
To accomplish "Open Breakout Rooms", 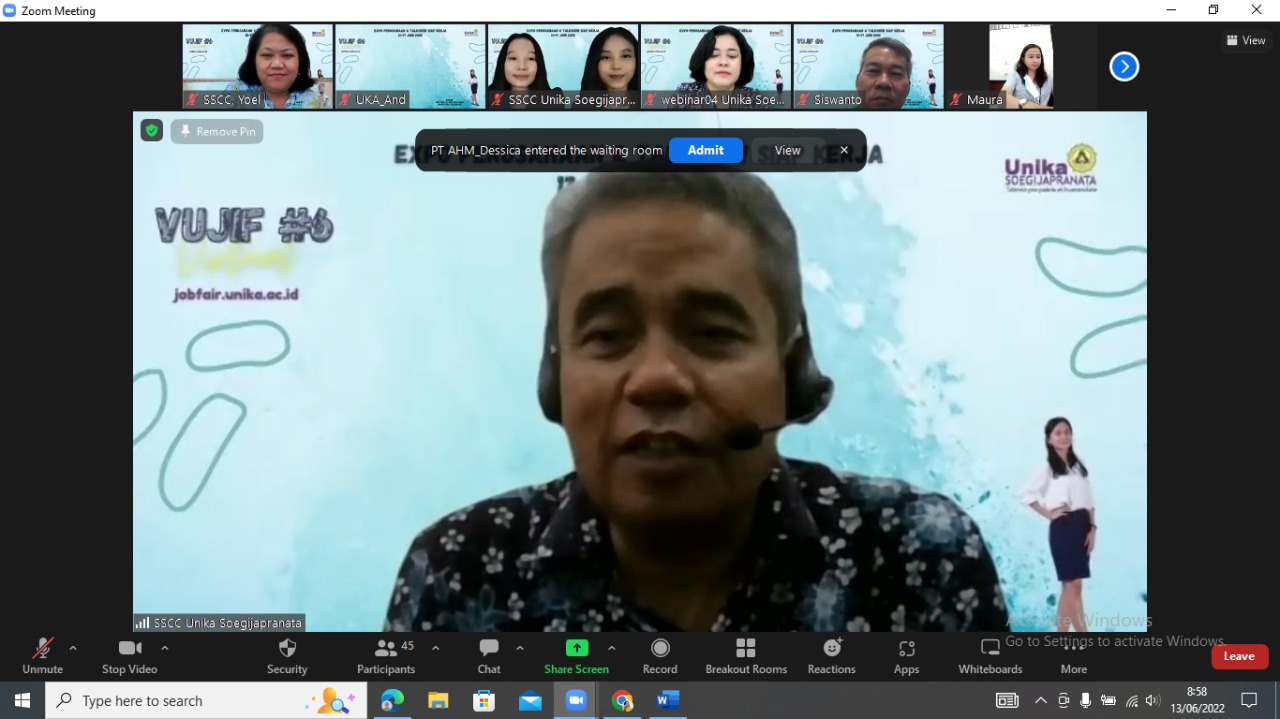I will [746, 656].
